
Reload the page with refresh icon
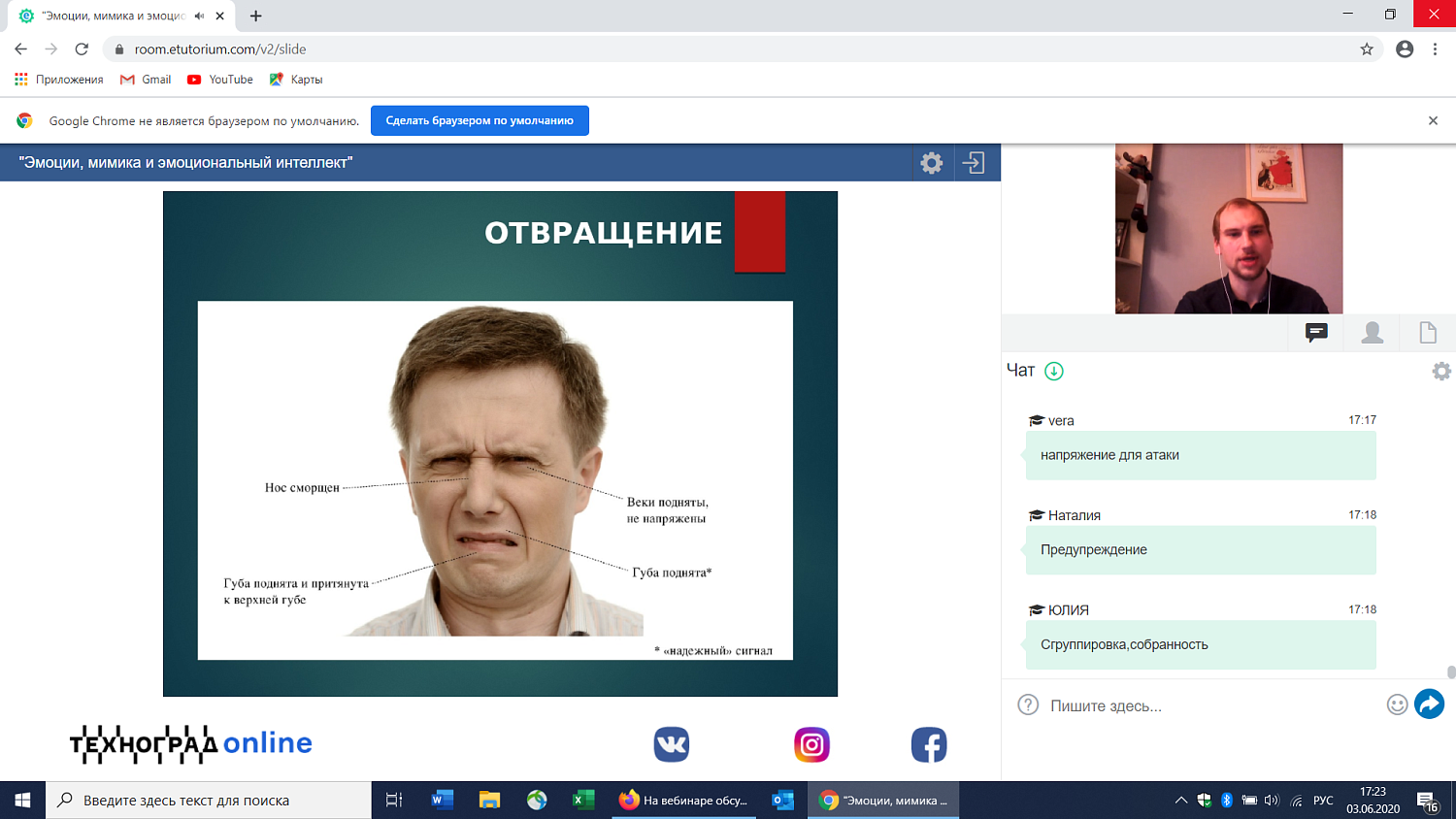(82, 49)
